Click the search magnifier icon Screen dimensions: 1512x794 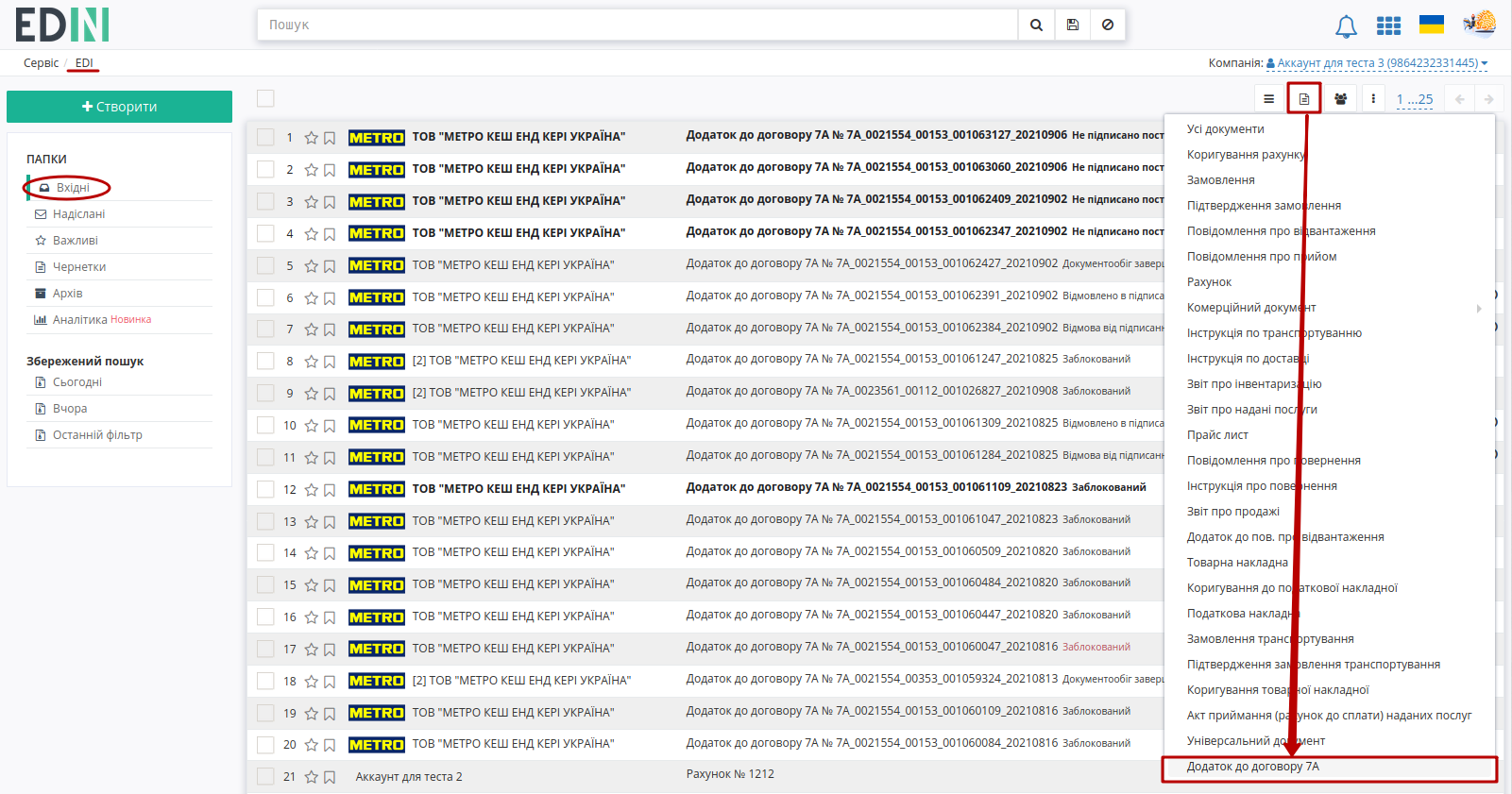tap(1036, 25)
